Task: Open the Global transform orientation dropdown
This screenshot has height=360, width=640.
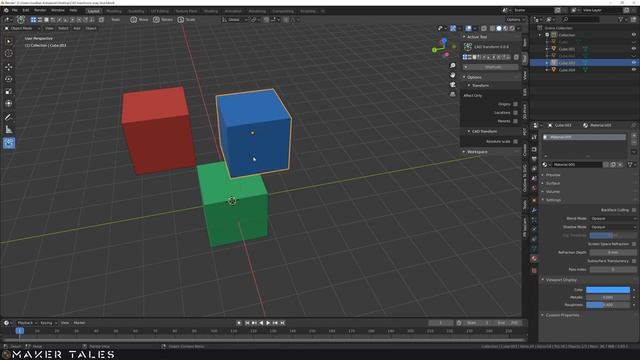Action: [235, 20]
